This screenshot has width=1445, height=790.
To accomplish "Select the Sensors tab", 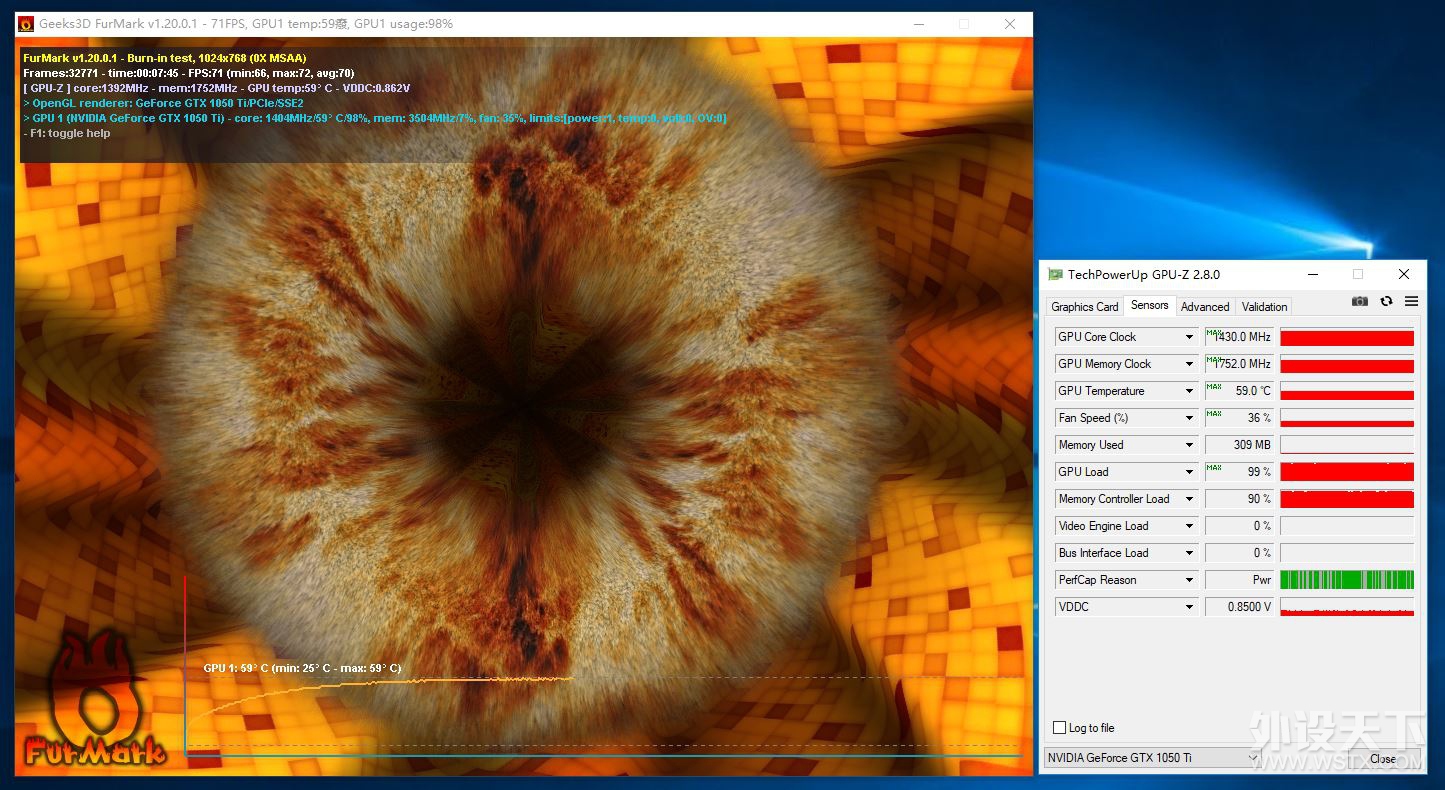I will [x=1149, y=306].
